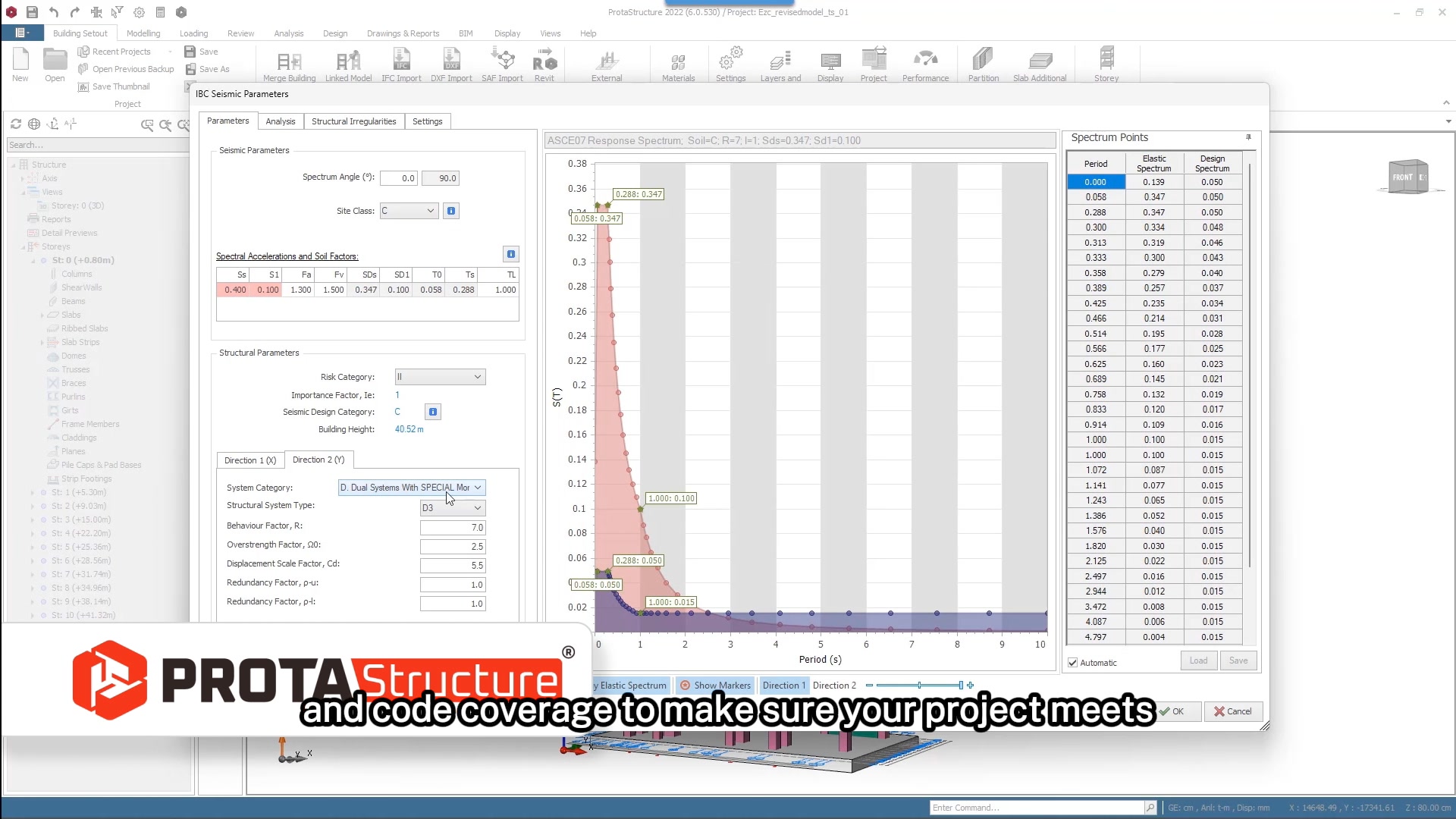Confirm the dialog with OK

(1172, 711)
